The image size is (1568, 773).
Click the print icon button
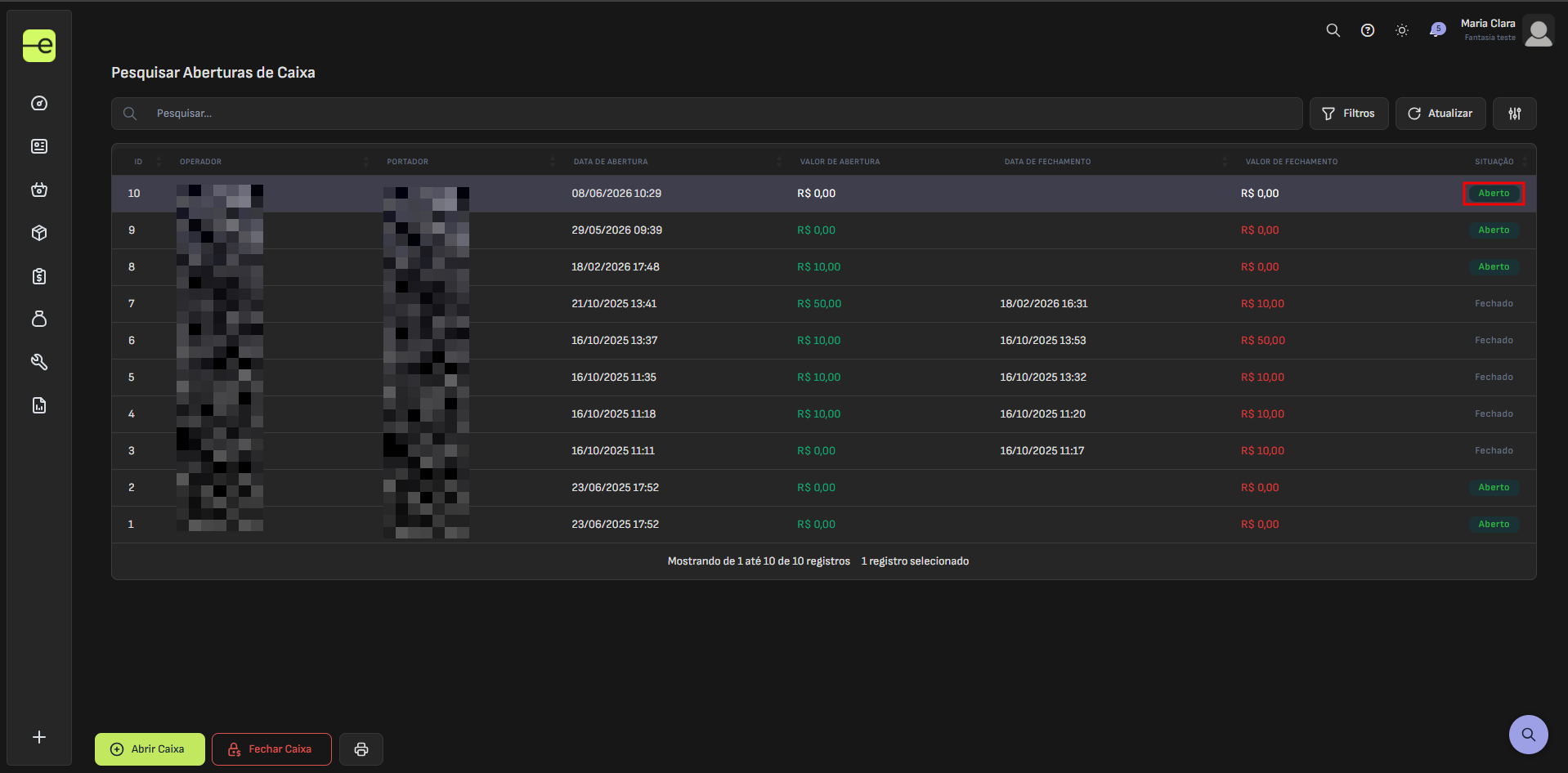point(361,749)
